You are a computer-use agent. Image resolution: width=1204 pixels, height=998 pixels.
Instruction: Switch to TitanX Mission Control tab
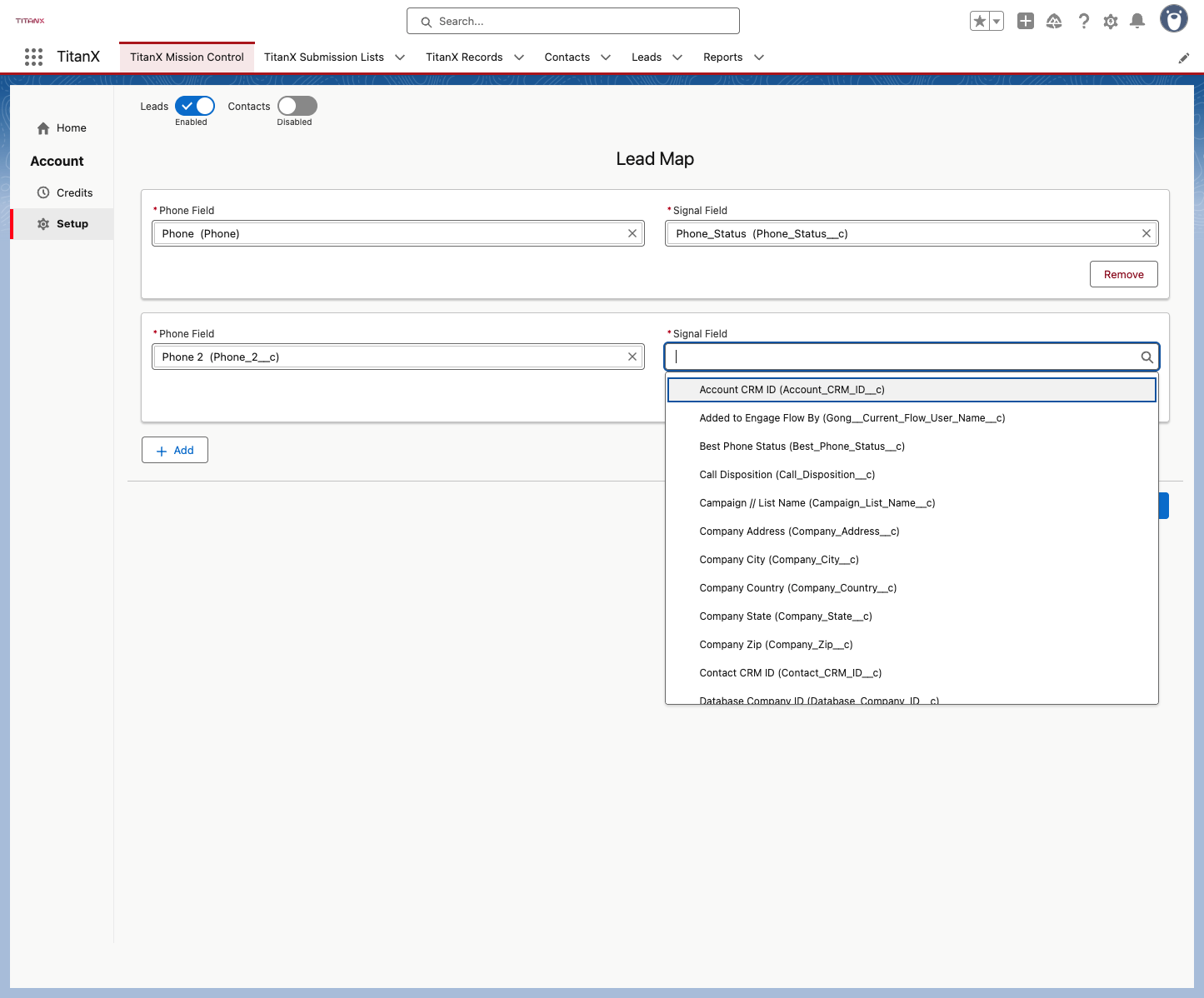click(x=187, y=57)
